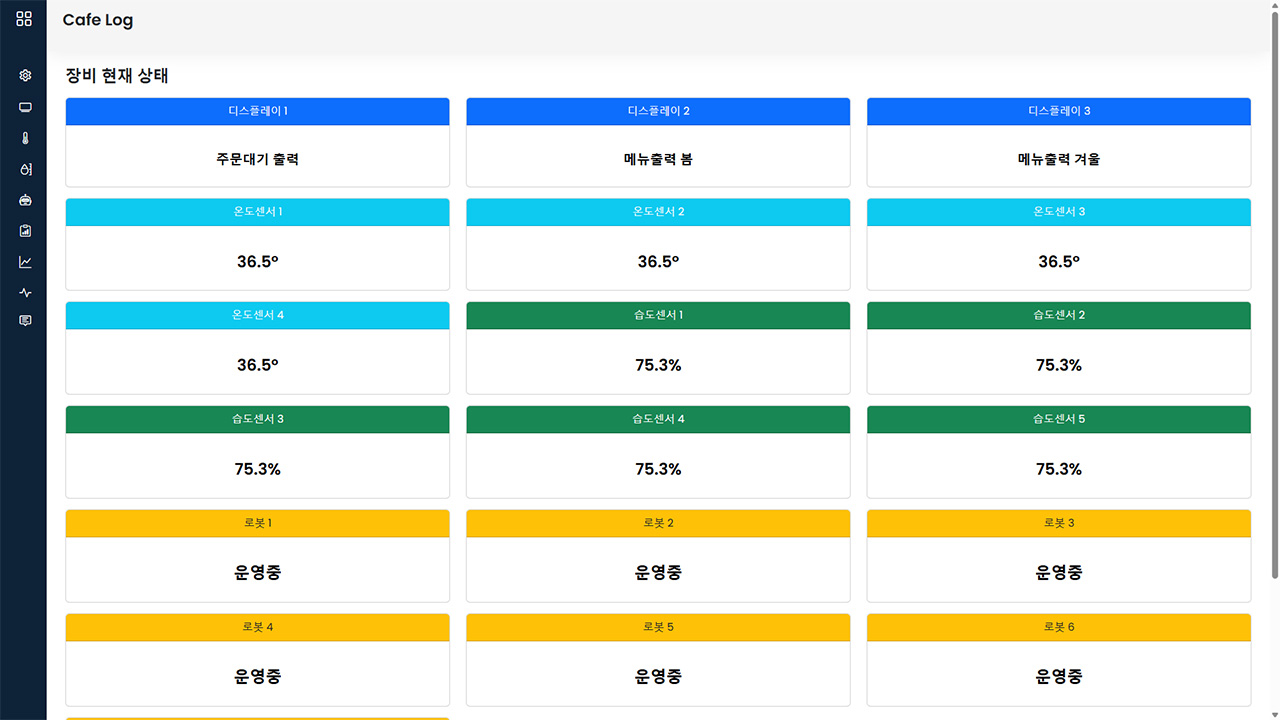Open the line chart icon
Image resolution: width=1280 pixels, height=720 pixels.
[25, 262]
